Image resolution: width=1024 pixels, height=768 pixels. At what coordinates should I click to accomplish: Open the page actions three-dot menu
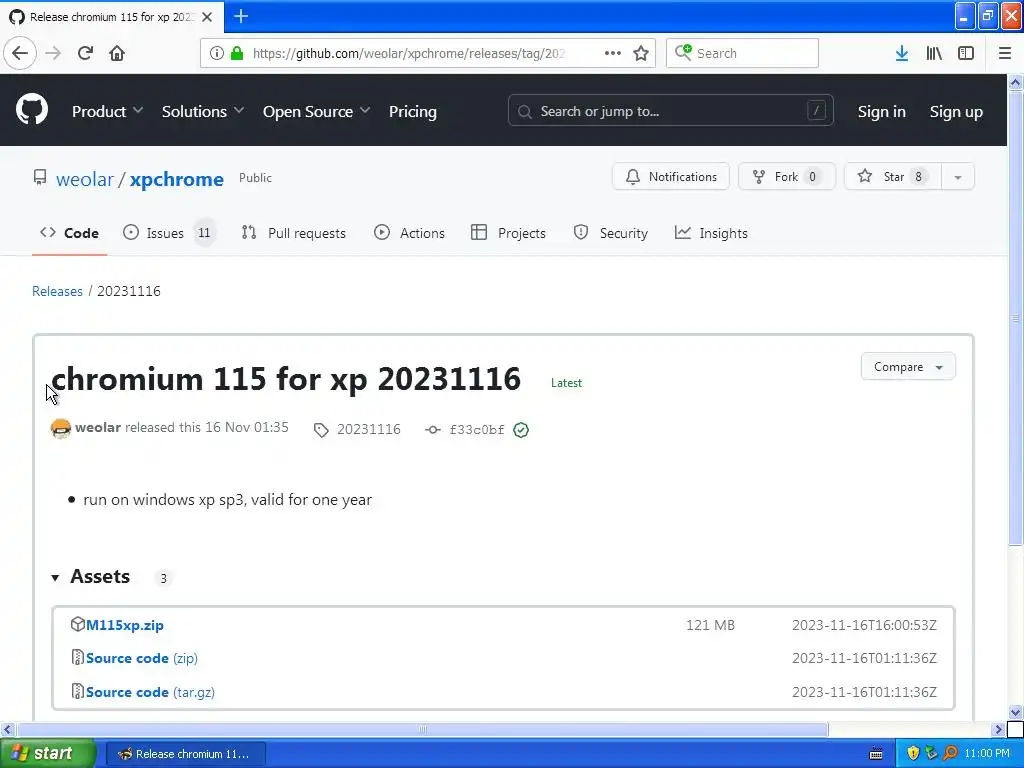pyautogui.click(x=613, y=53)
